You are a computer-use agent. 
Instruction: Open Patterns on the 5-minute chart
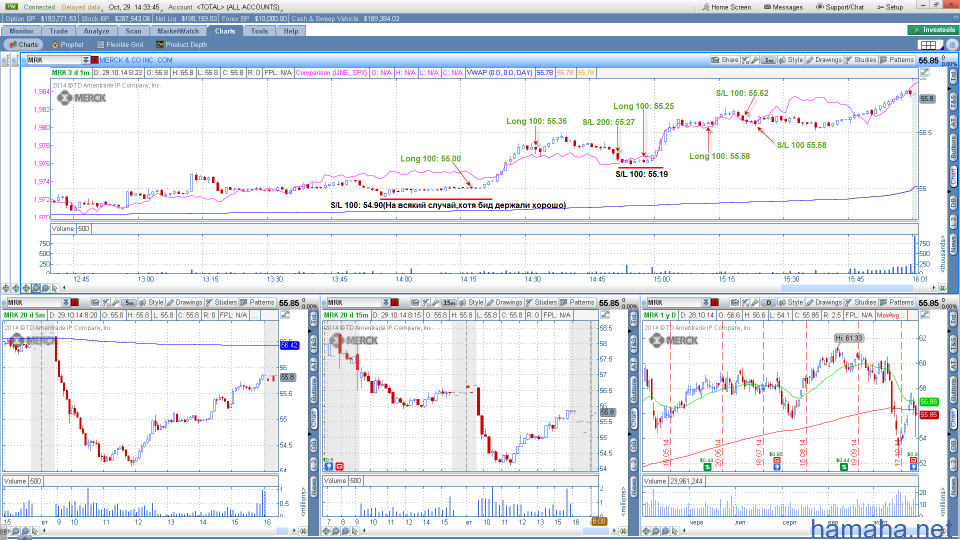click(x=257, y=302)
